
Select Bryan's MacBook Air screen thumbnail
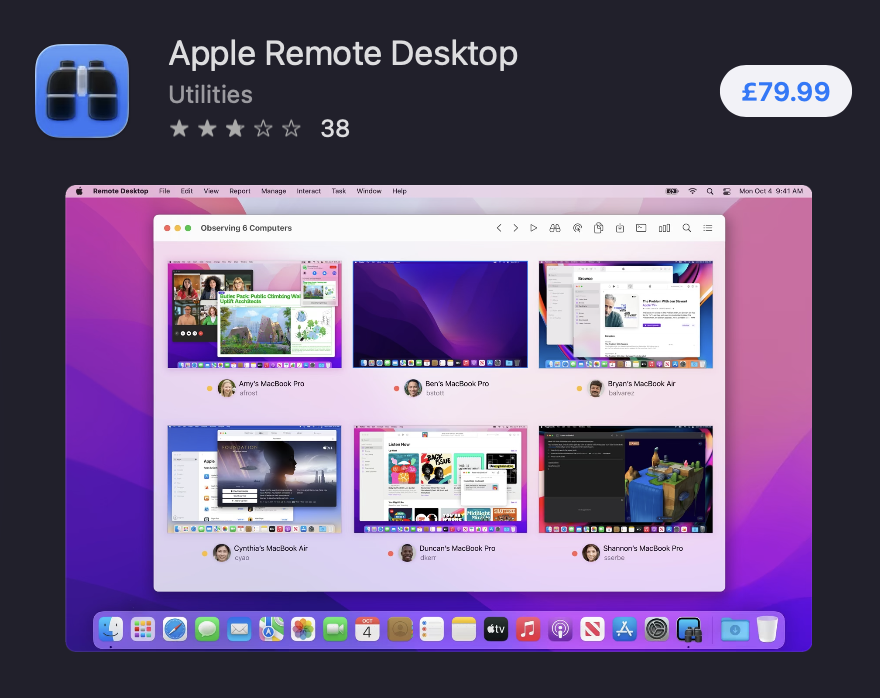coord(626,314)
